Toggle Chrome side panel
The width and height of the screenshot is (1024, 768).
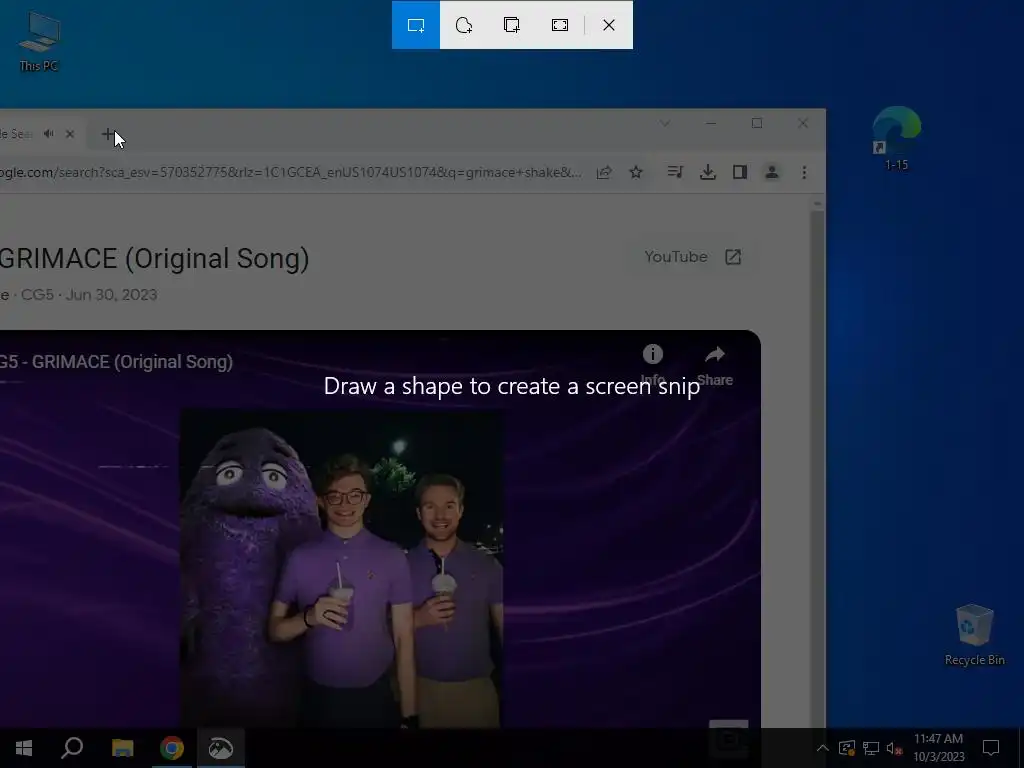click(739, 172)
